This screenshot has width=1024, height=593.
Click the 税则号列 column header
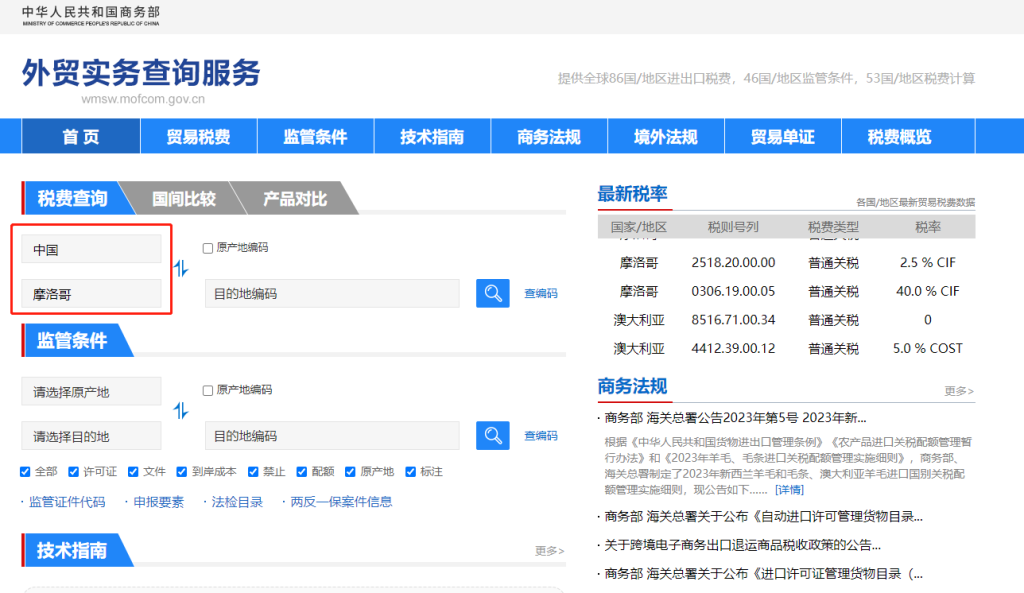coord(733,227)
